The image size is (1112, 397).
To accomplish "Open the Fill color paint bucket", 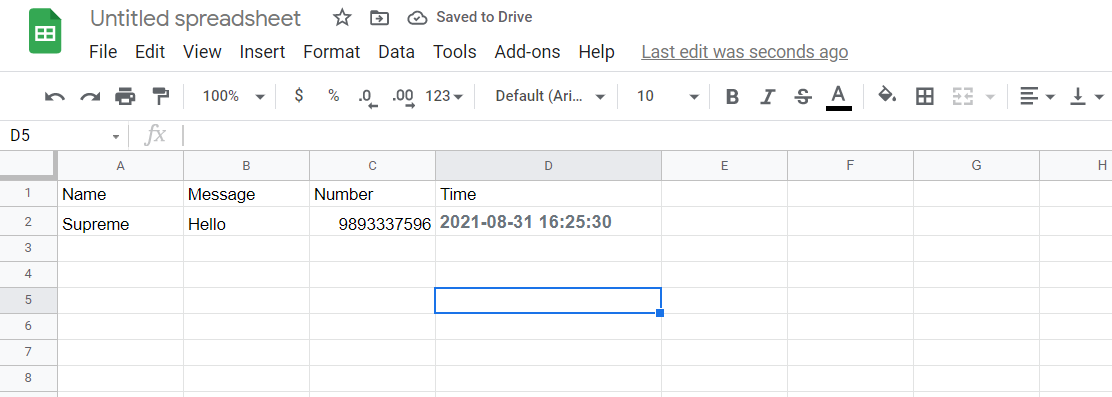I will coord(887,95).
